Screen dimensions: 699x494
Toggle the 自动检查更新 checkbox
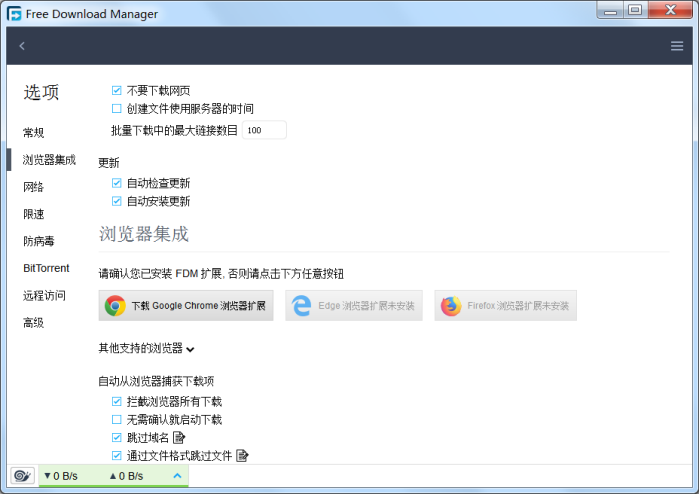[x=117, y=183]
